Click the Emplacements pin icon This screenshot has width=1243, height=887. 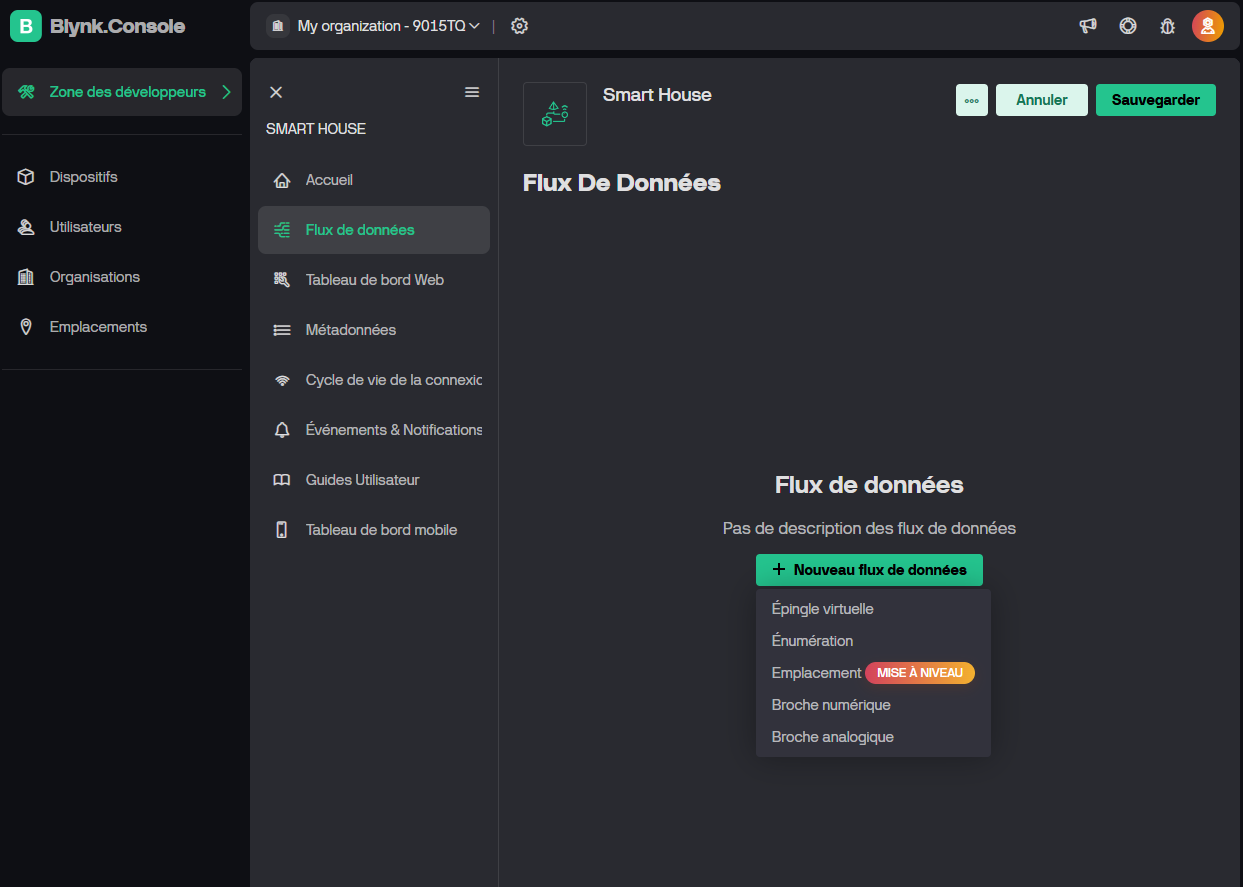[26, 327]
